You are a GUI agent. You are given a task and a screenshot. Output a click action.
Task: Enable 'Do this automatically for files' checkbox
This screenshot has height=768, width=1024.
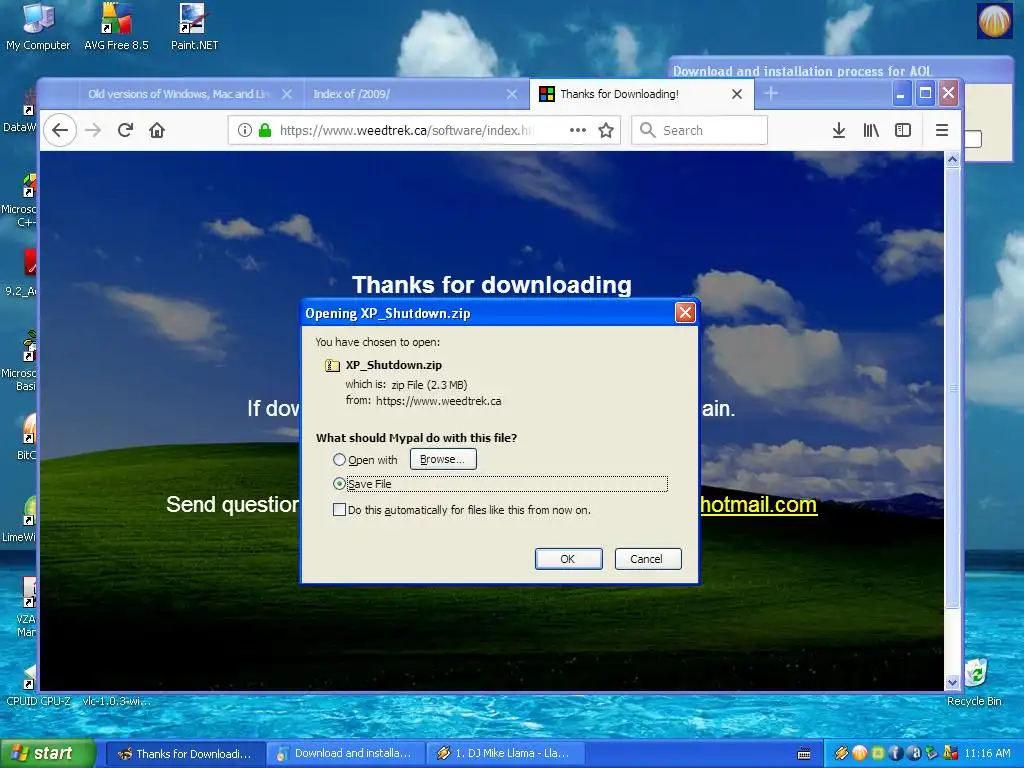click(x=339, y=509)
